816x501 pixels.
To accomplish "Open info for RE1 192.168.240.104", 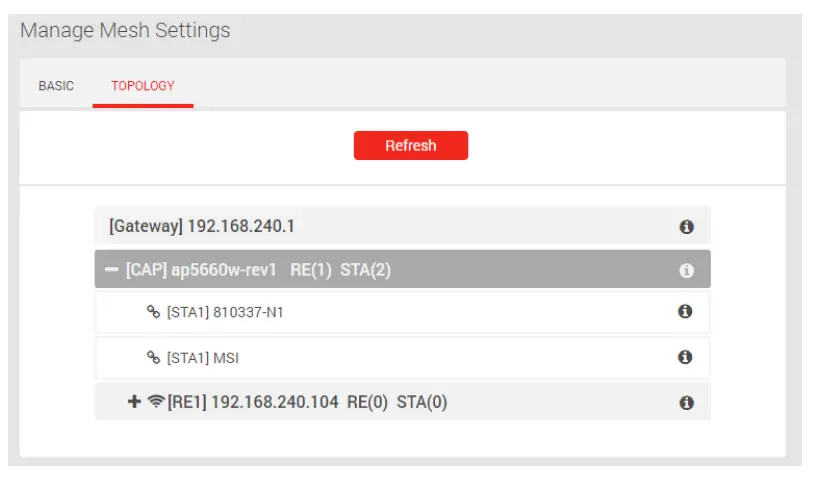I will (x=686, y=403).
